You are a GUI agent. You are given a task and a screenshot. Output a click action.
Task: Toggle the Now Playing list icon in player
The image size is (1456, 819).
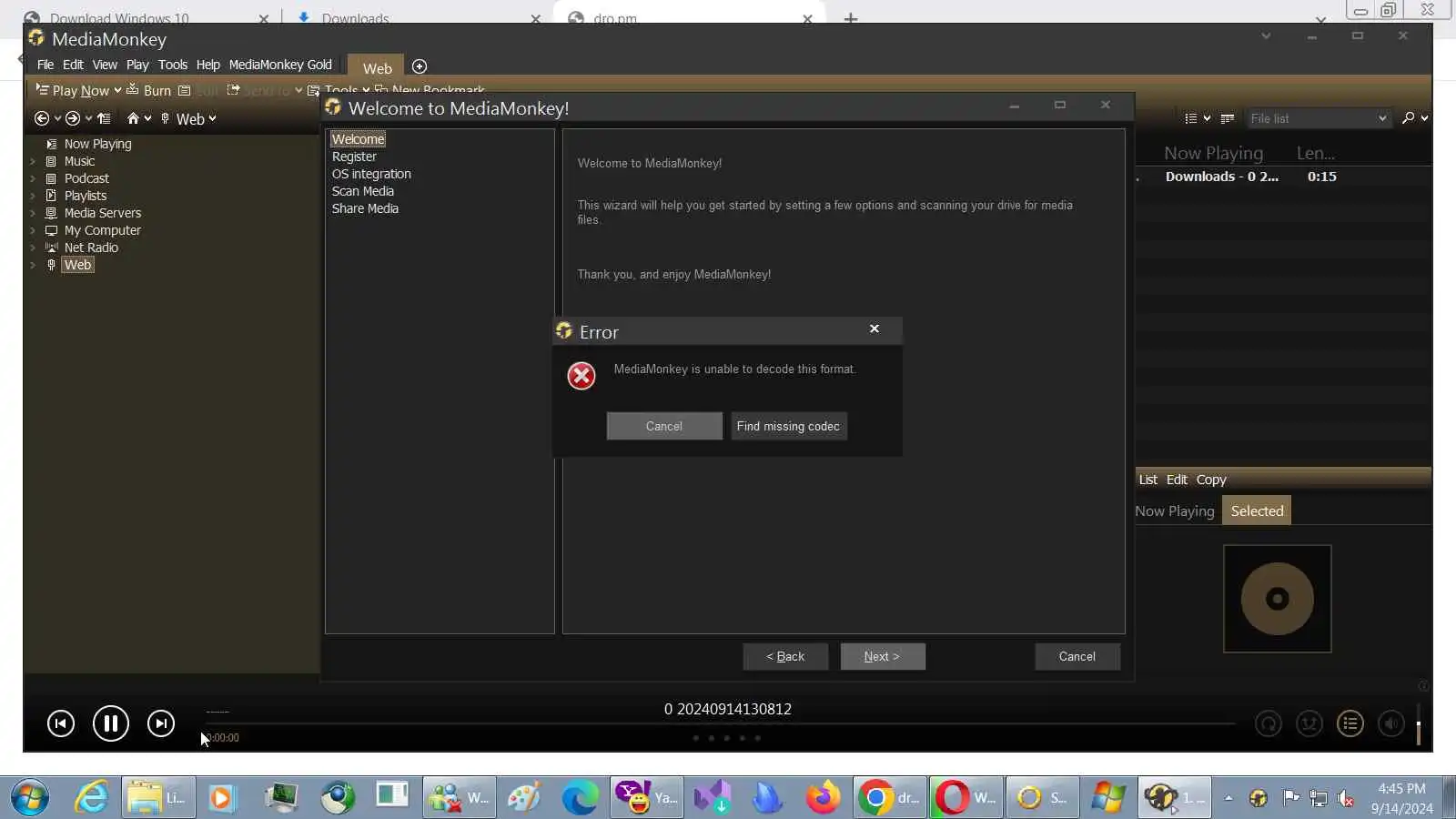(1350, 723)
